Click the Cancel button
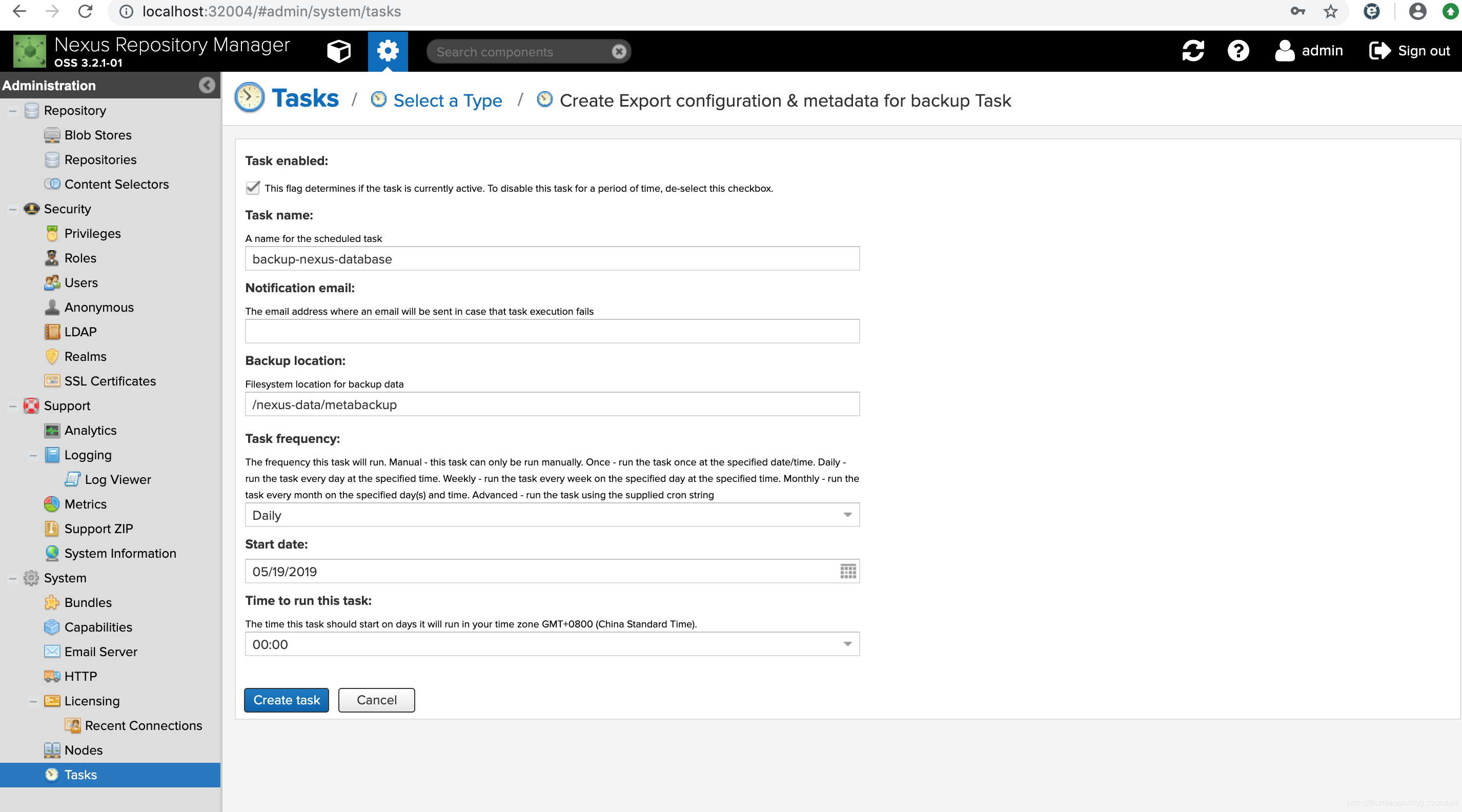The height and width of the screenshot is (812, 1462). tap(376, 700)
